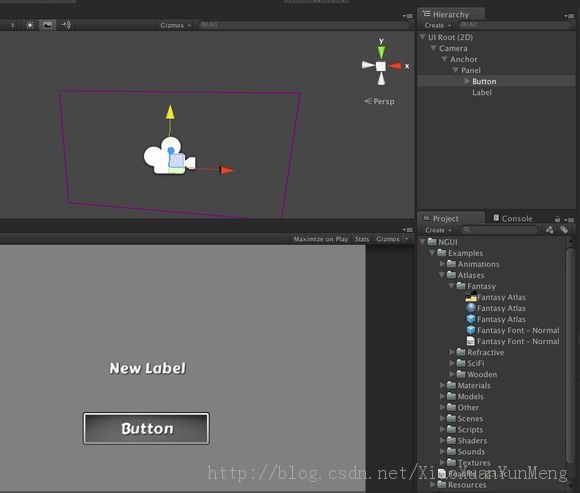This screenshot has width=580, height=493.
Task: Select Fantasy Atlas material sphere icon
Action: point(471,308)
